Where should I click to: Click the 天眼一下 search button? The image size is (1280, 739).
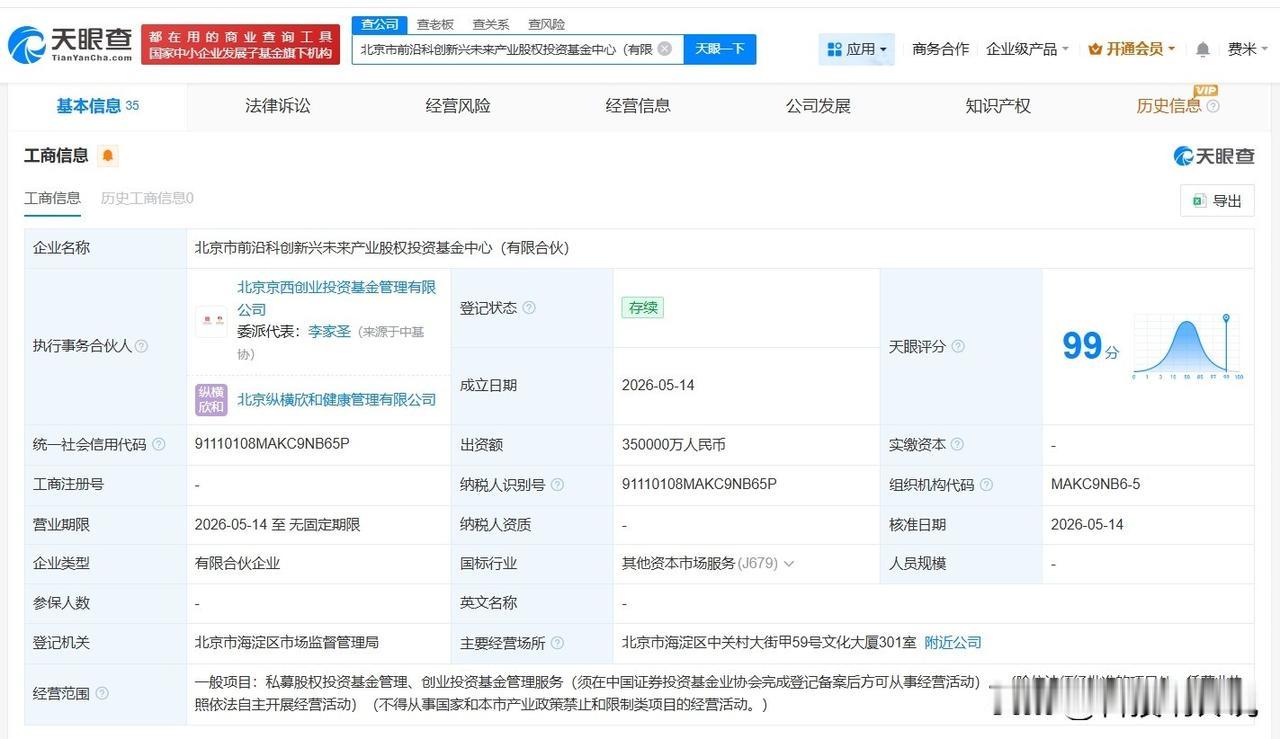pos(720,49)
